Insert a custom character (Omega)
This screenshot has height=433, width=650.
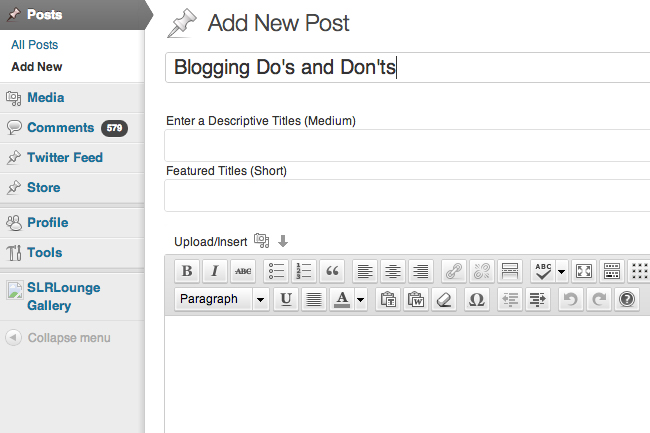coord(477,299)
